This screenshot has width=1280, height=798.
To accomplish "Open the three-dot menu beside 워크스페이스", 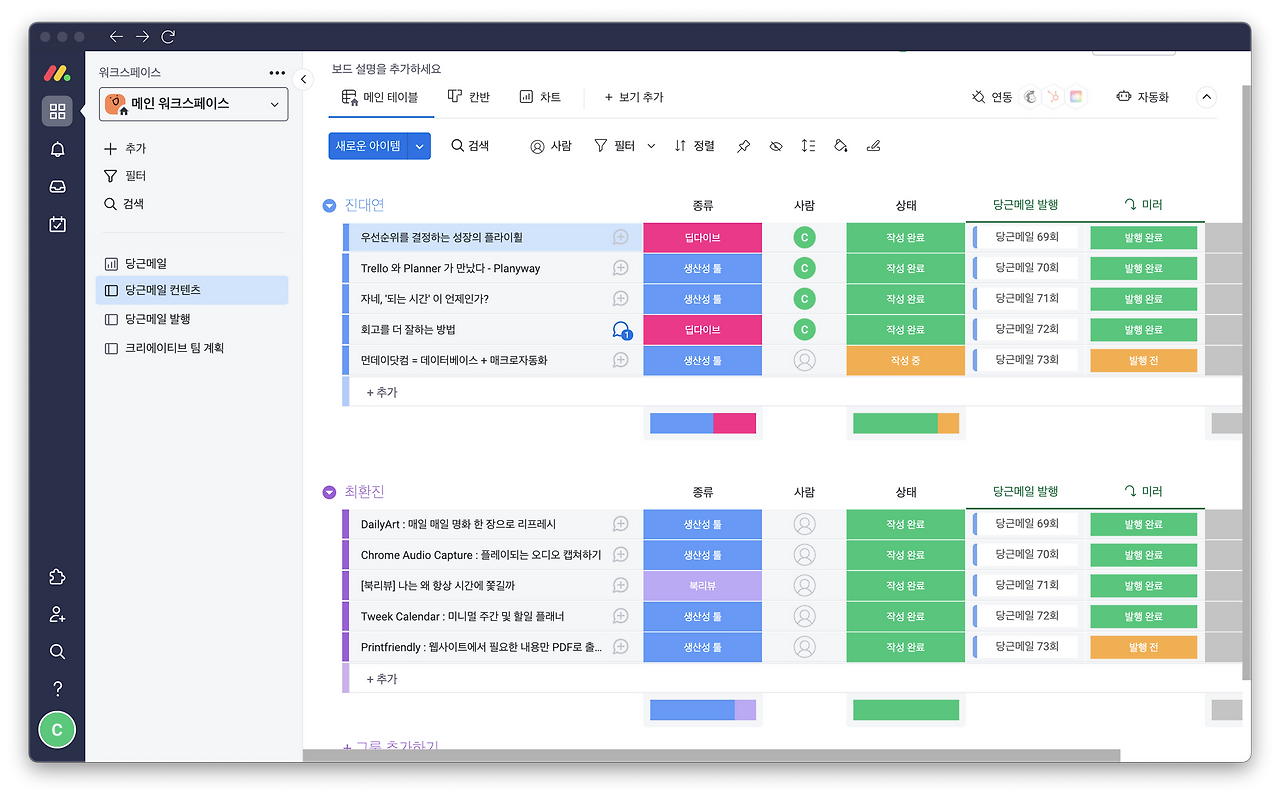I will click(277, 72).
